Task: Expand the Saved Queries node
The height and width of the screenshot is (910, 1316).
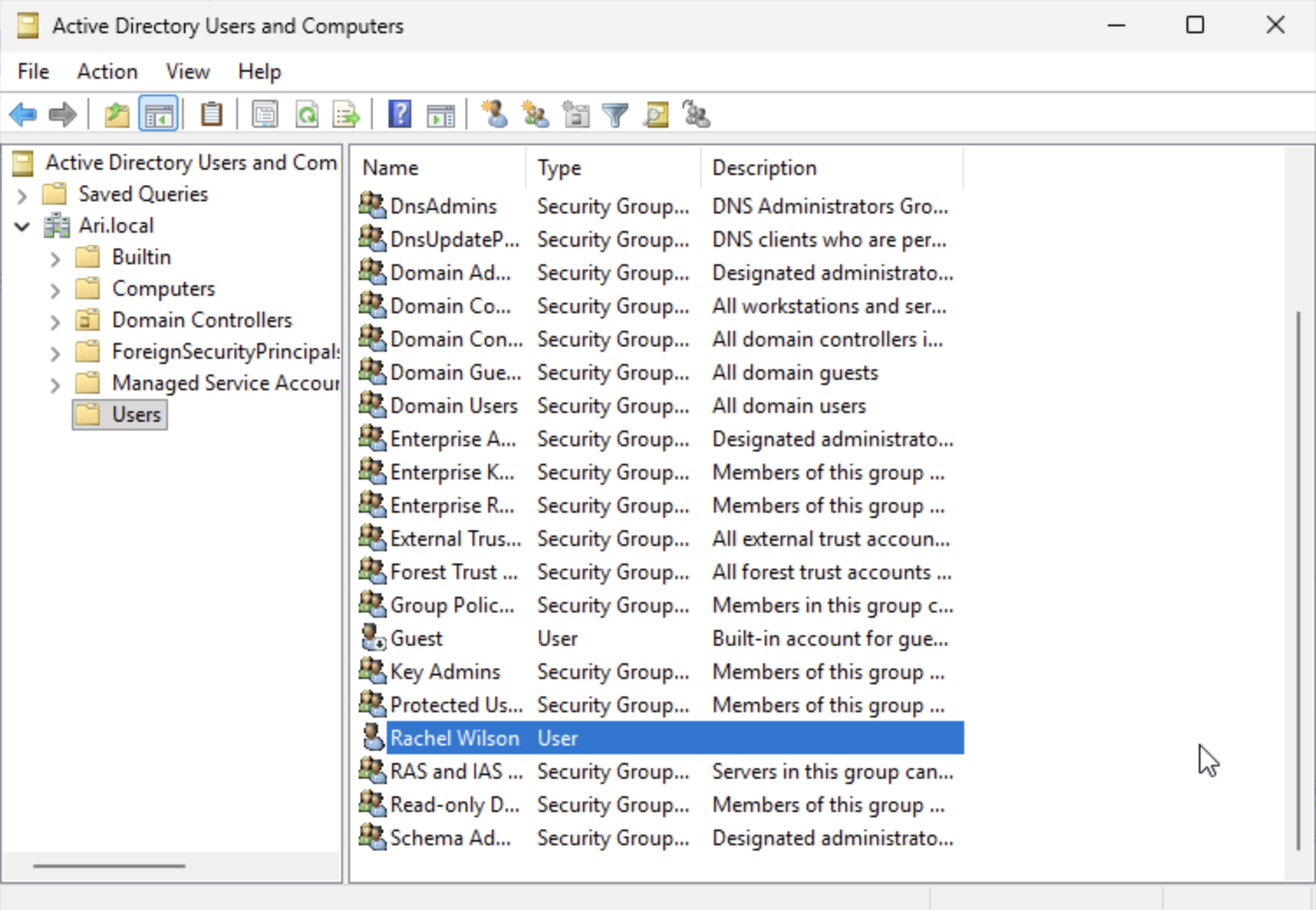Action: pyautogui.click(x=22, y=195)
